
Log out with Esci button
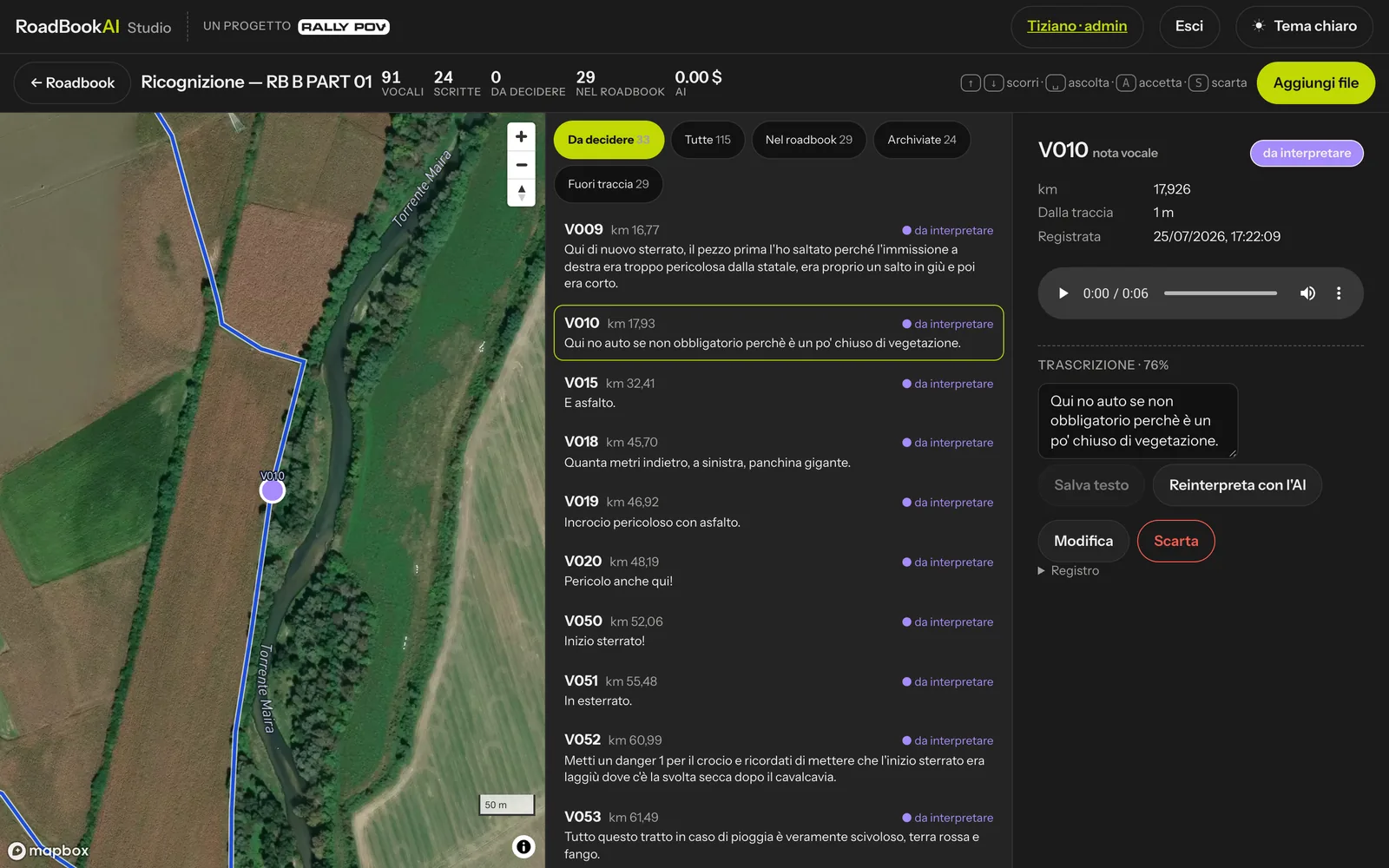point(1189,26)
